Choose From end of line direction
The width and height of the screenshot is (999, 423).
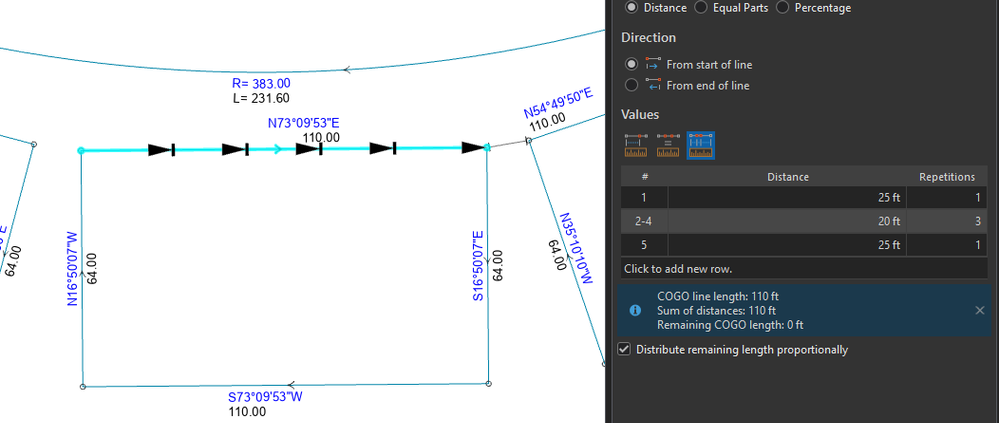[x=631, y=85]
